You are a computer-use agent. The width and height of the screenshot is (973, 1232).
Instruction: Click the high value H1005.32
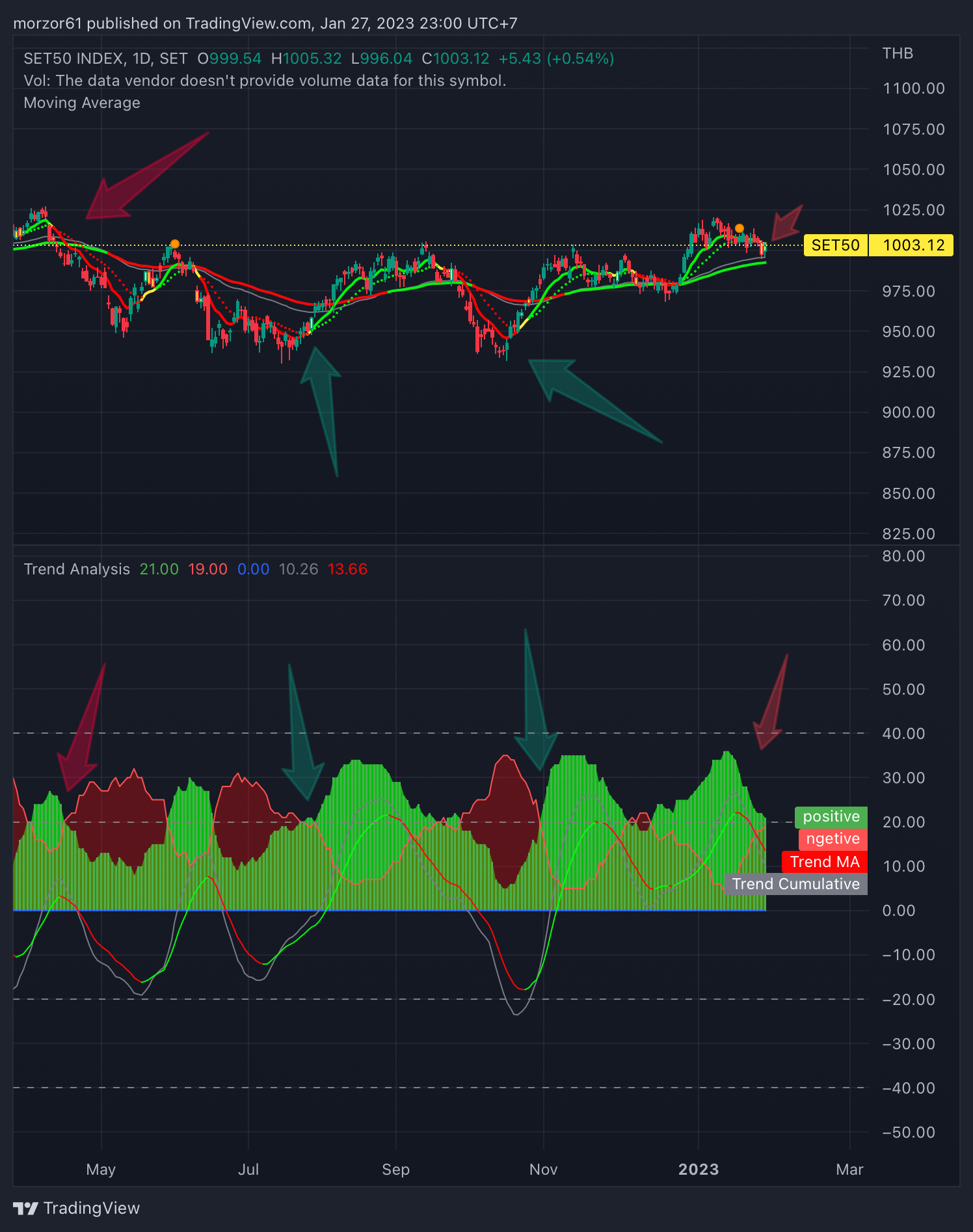[306, 59]
